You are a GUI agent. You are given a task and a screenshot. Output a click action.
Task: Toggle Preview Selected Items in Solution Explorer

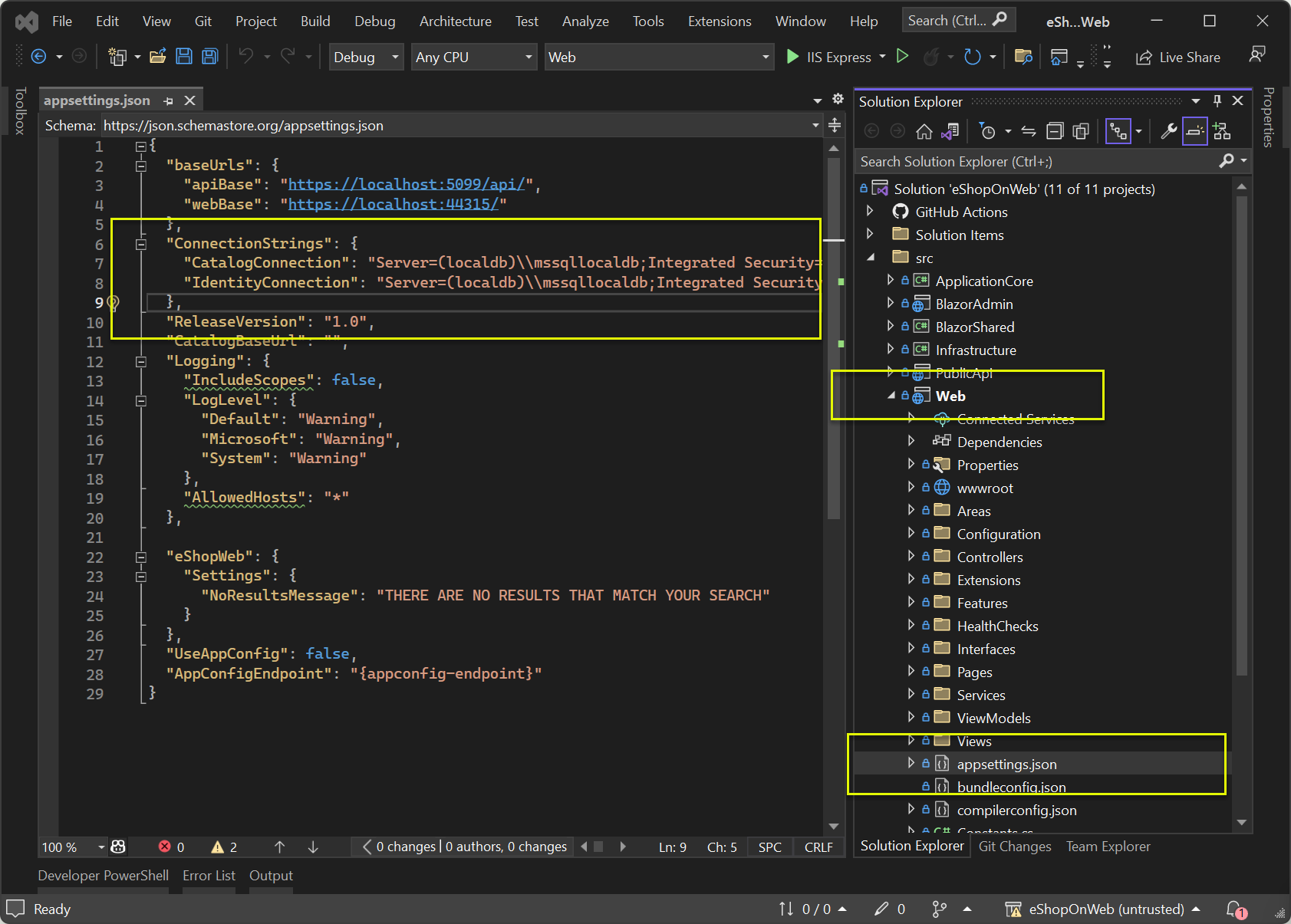point(1195,132)
